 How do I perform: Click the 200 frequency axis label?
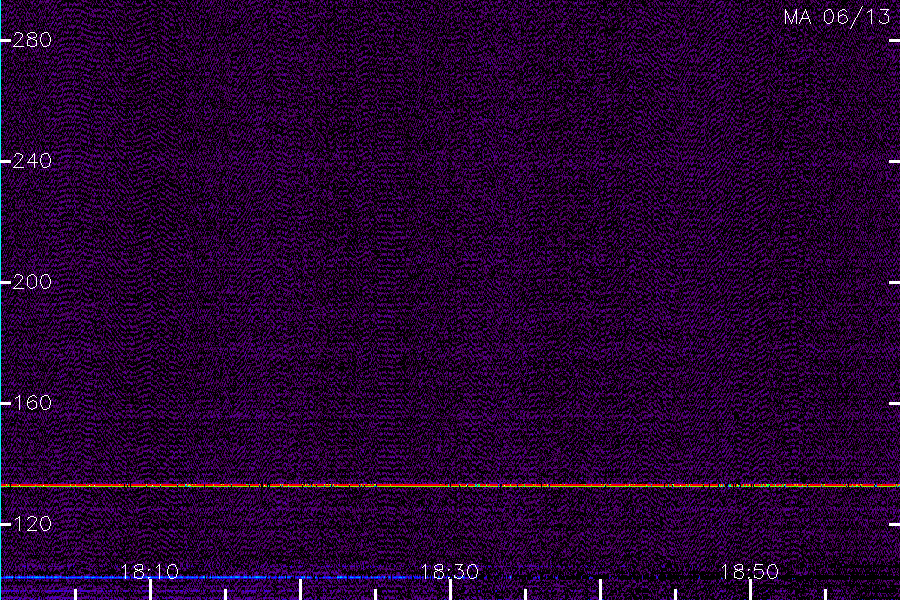tap(32, 282)
